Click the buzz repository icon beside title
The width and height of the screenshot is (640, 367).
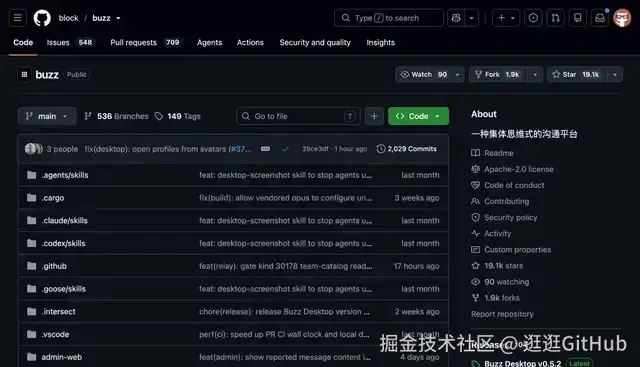(x=24, y=75)
